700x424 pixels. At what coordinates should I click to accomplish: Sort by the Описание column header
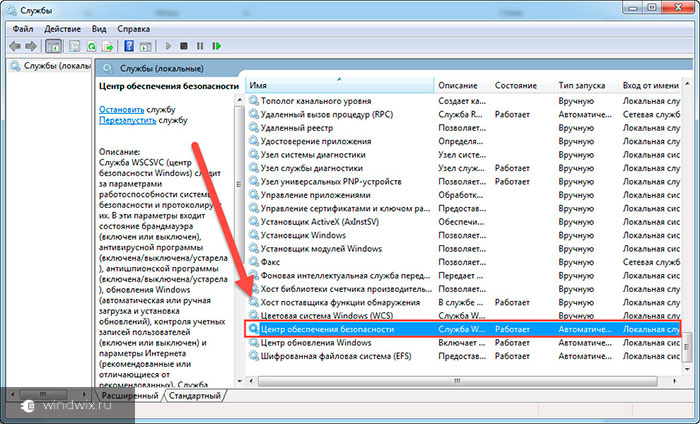(462, 85)
